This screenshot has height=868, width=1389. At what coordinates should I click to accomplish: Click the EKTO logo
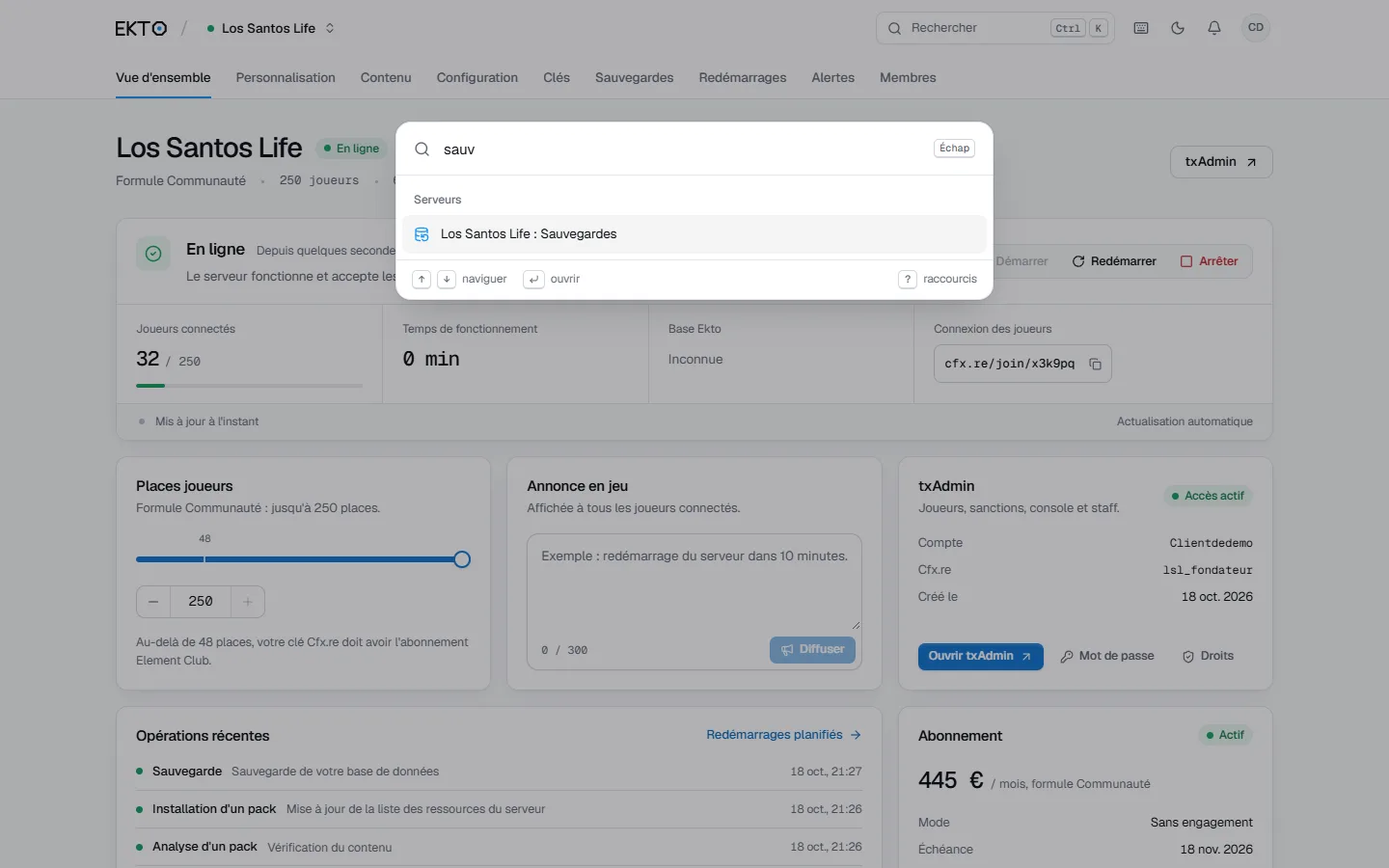141,28
